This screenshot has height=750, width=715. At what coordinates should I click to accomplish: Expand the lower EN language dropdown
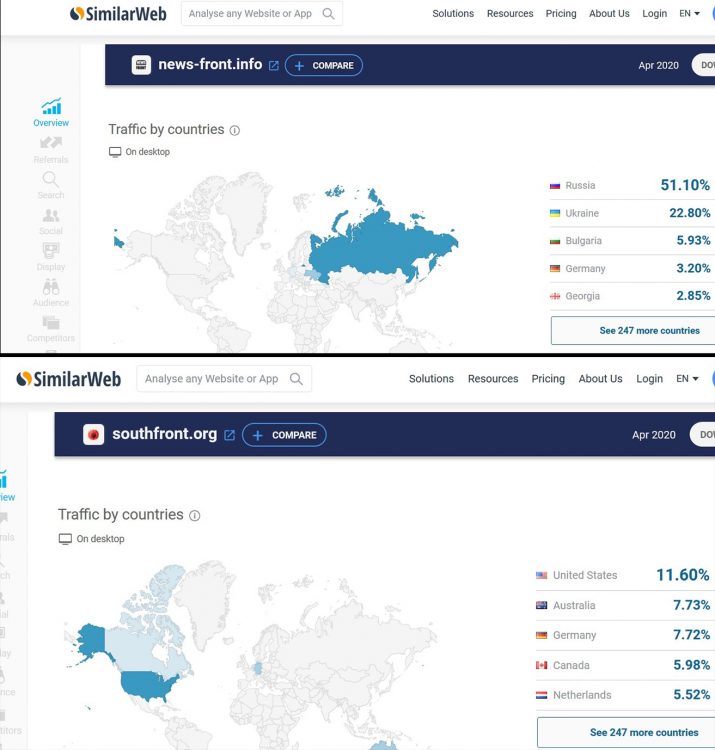(687, 379)
